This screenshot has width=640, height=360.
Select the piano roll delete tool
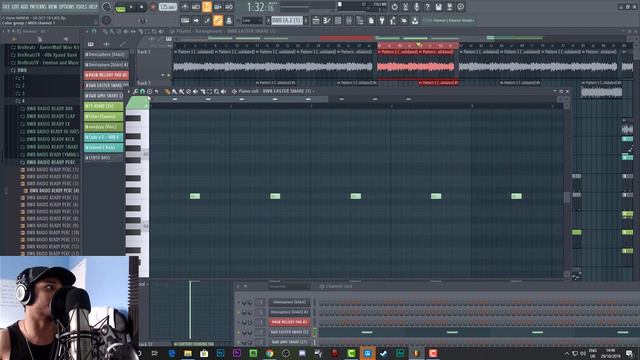[188, 91]
